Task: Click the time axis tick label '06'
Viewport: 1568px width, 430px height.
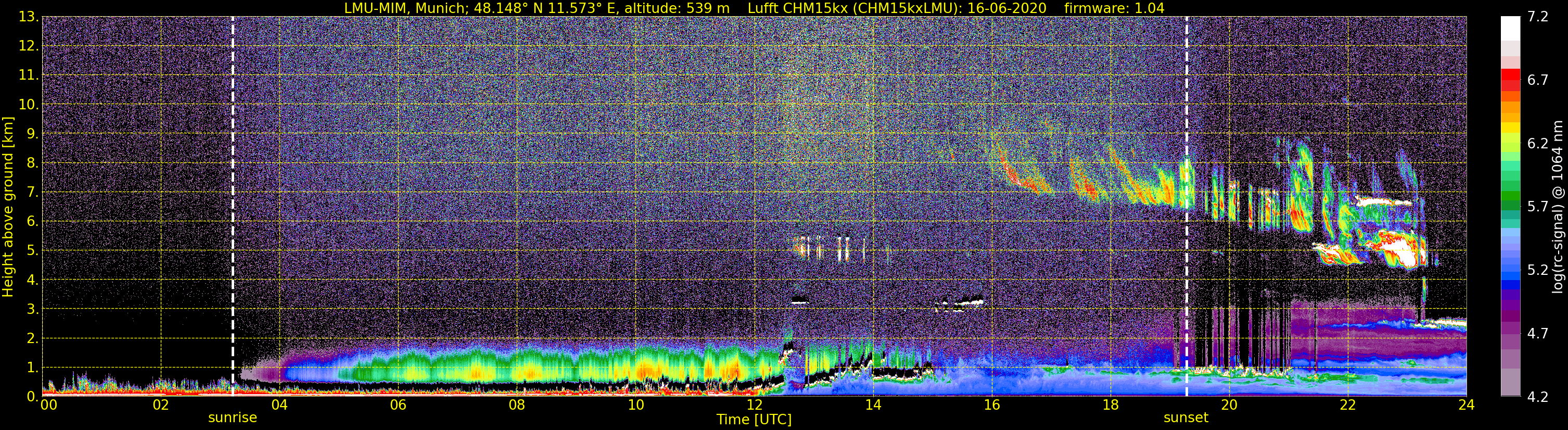Action: point(398,405)
